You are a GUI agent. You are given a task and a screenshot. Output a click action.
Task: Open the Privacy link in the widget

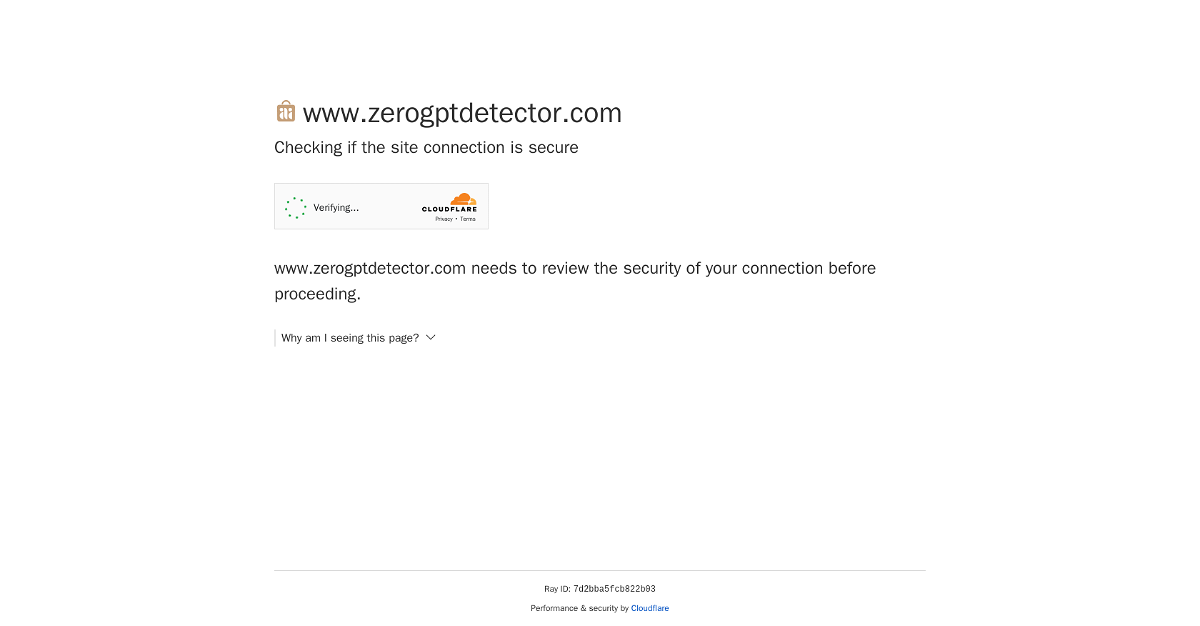[x=444, y=219]
